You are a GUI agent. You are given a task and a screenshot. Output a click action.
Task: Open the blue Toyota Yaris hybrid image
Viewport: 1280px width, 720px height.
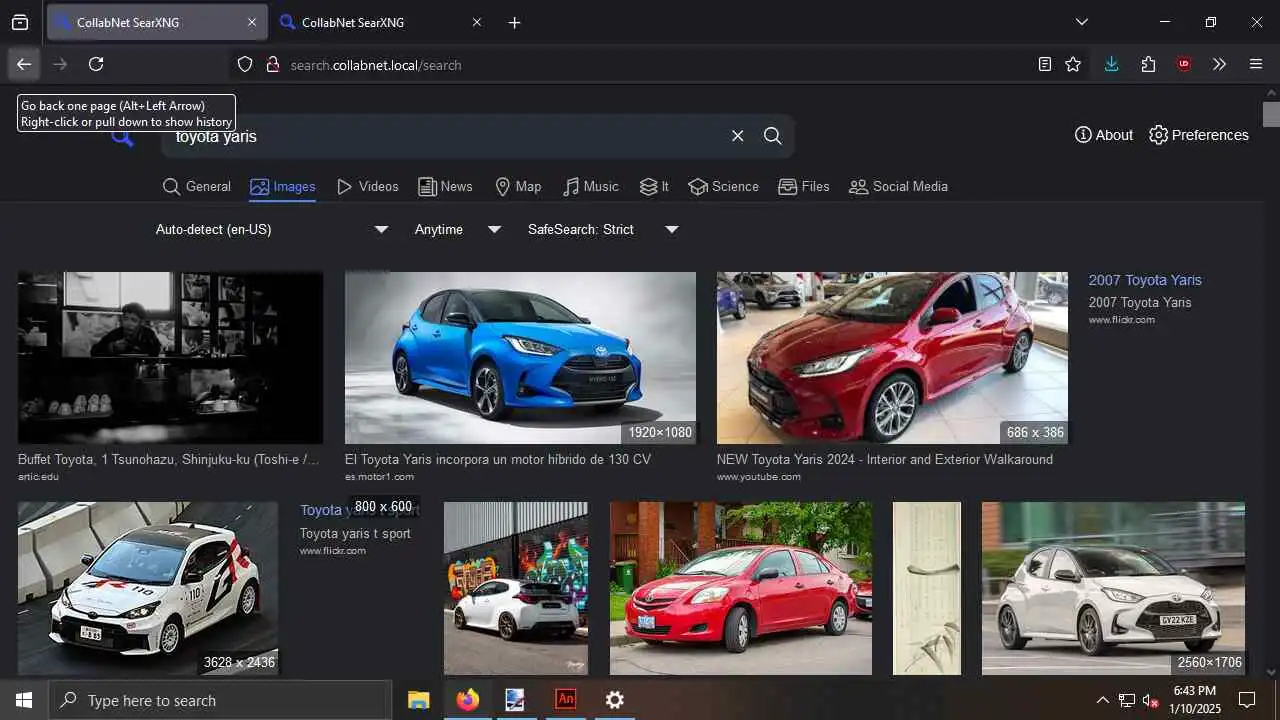(x=520, y=358)
